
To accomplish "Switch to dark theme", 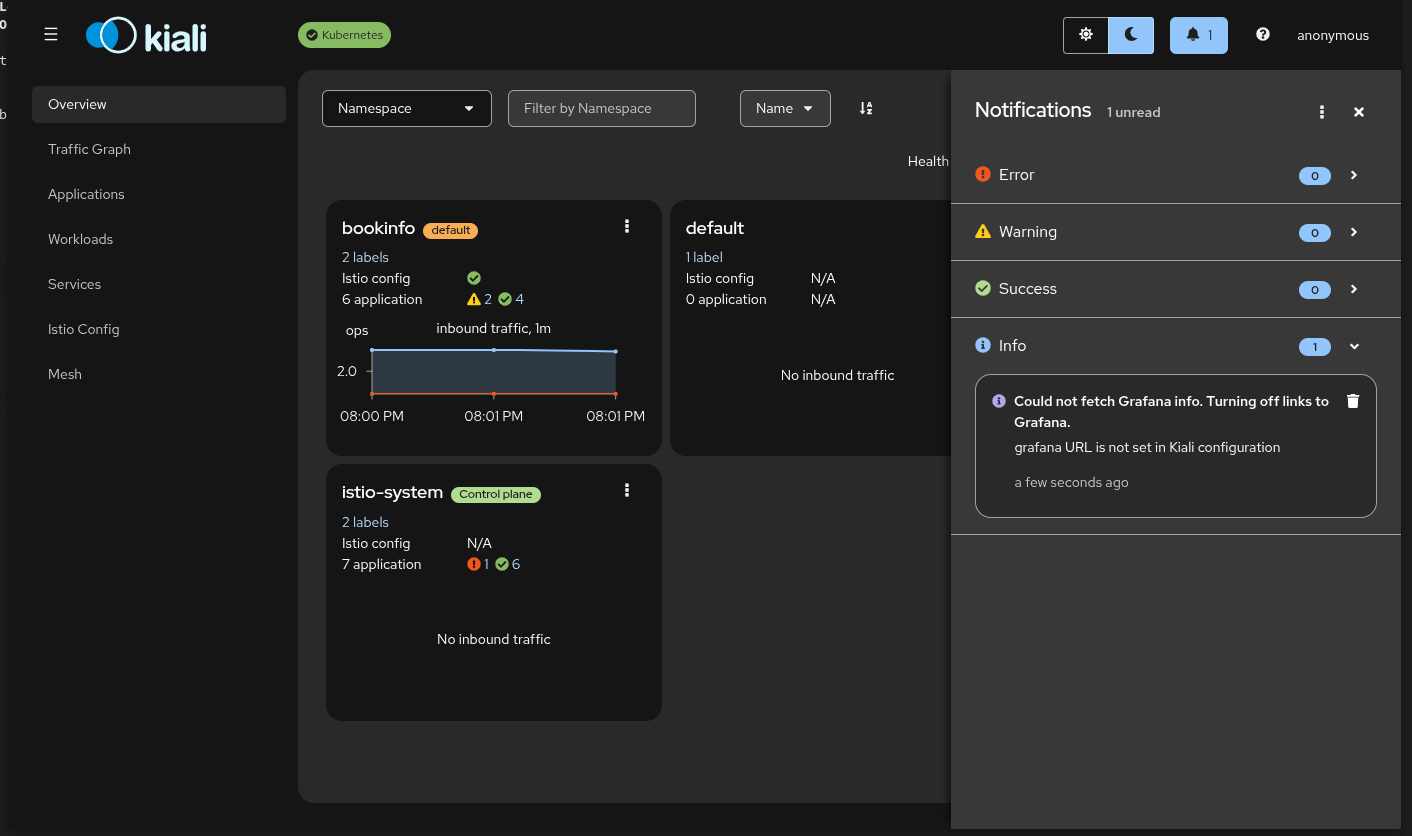I will (x=1131, y=35).
